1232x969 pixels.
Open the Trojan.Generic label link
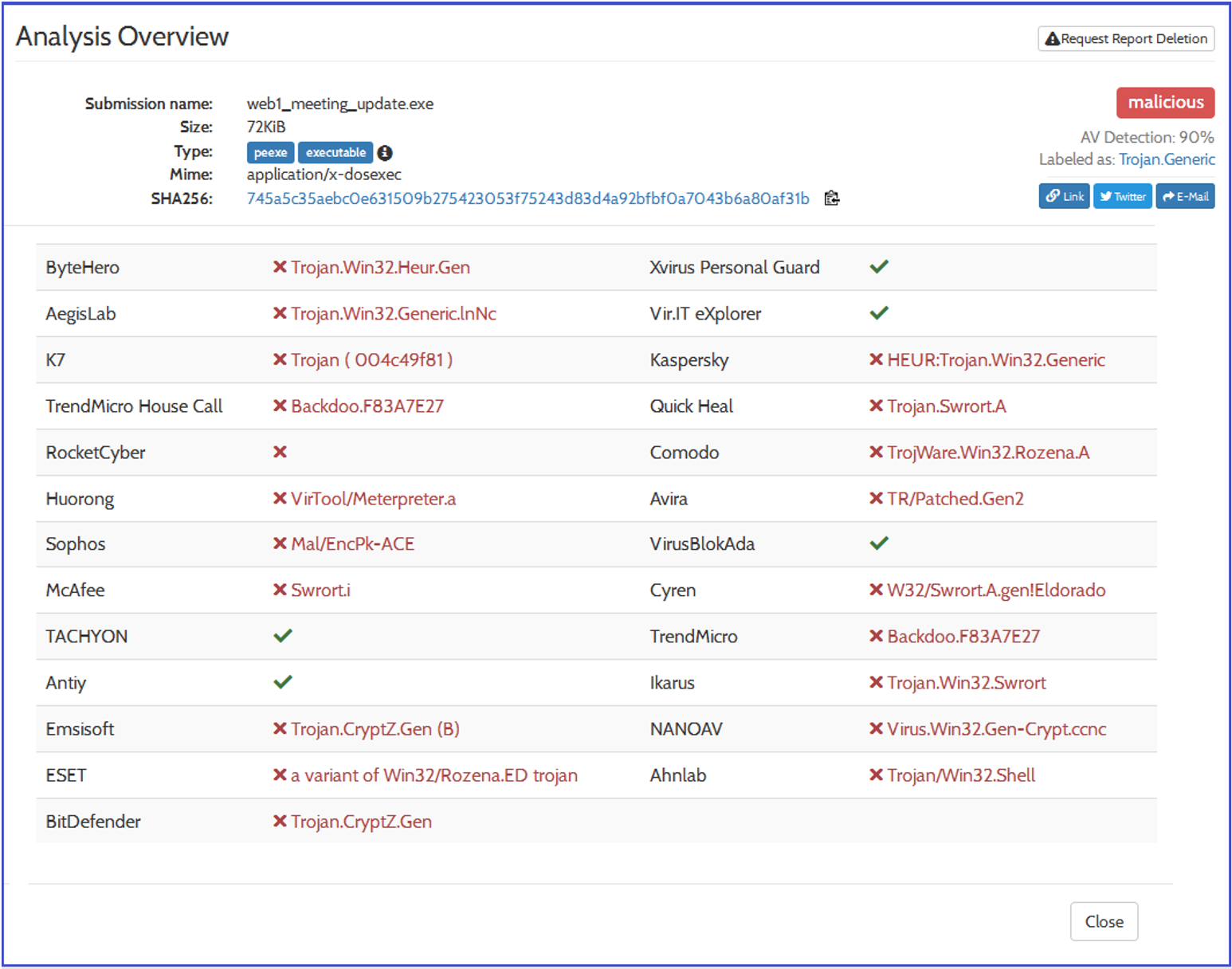1167,159
